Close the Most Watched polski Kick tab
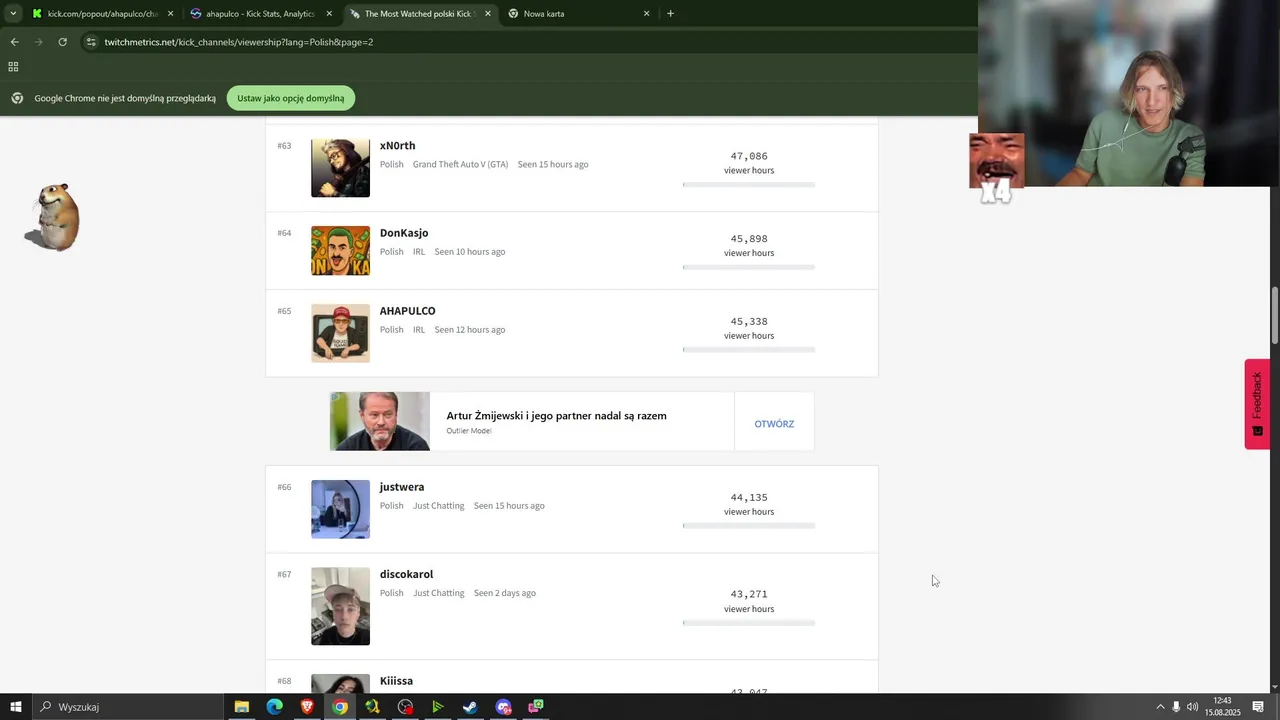Screen dimensions: 1280x720 click(x=488, y=14)
